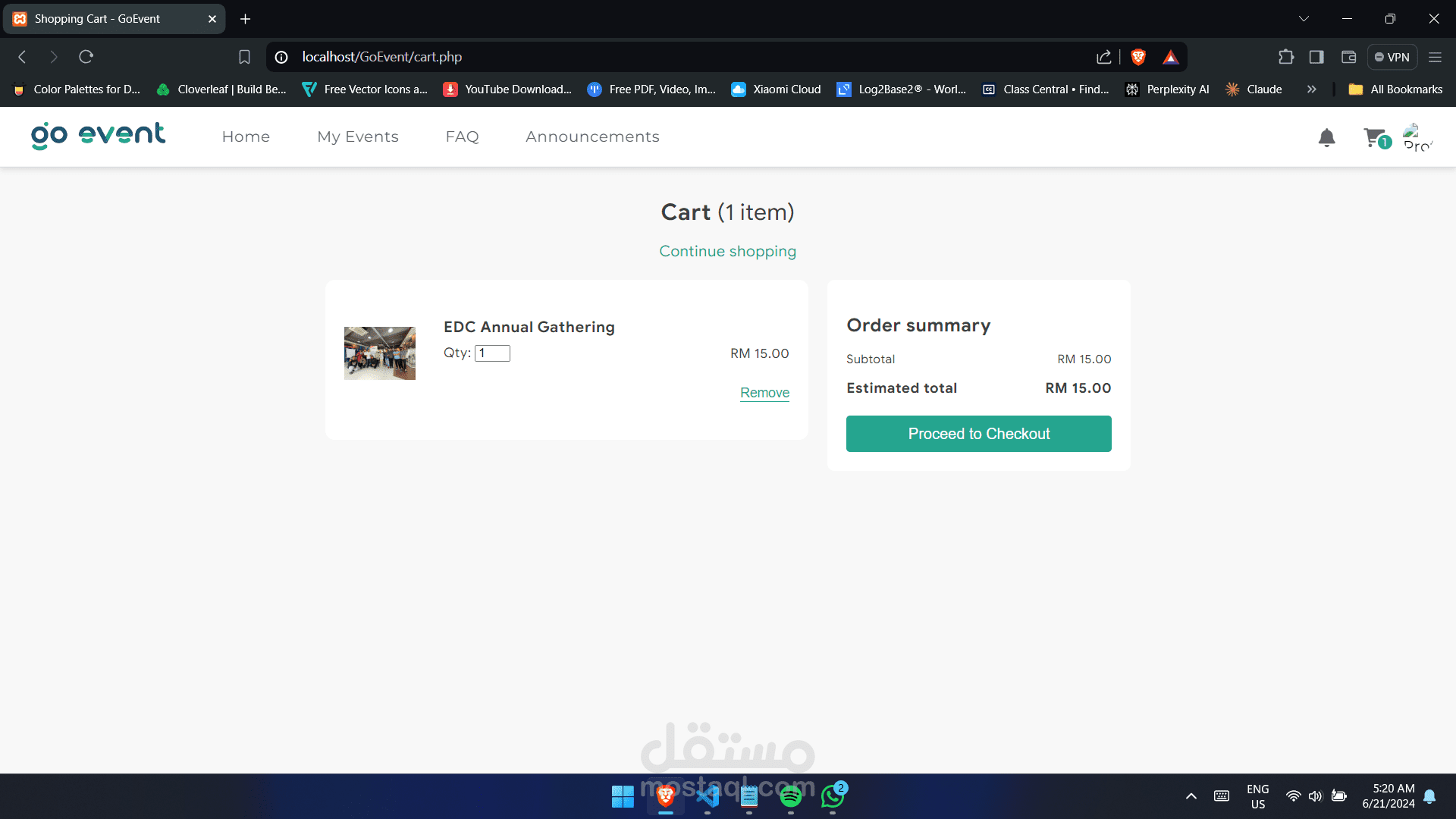Open the Announcements nav link
The image size is (1456, 819).
click(x=592, y=136)
